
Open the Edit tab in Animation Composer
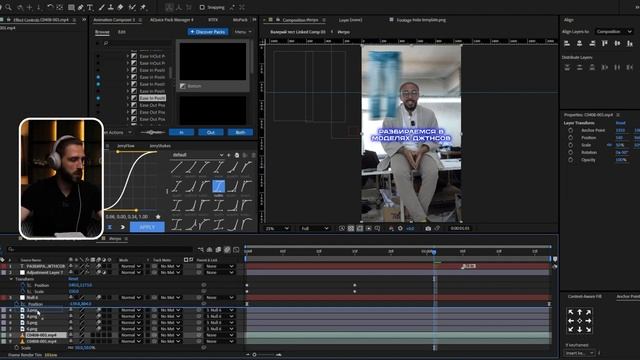click(x=122, y=32)
